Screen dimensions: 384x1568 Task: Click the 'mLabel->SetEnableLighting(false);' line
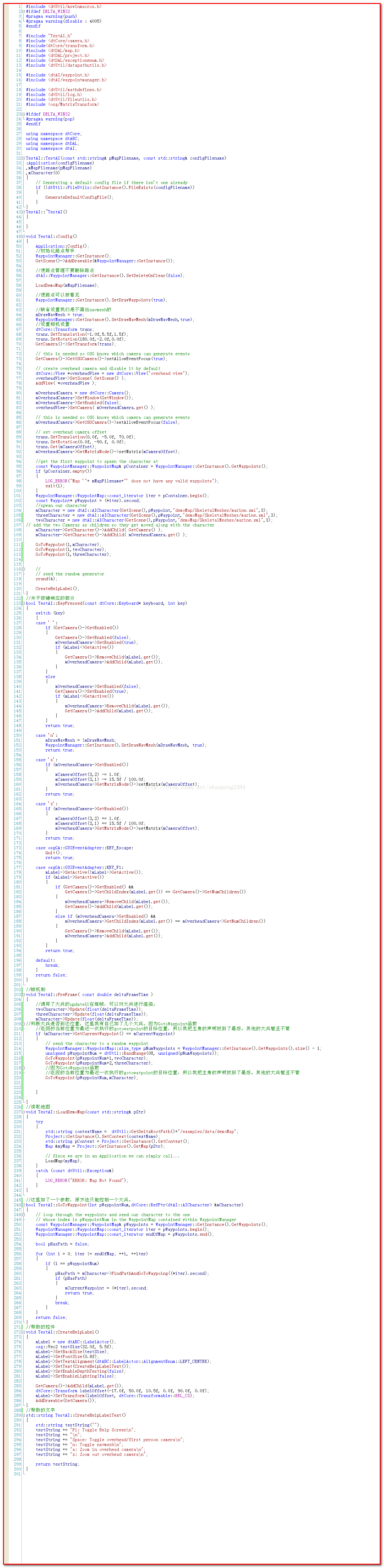tap(76, 1376)
